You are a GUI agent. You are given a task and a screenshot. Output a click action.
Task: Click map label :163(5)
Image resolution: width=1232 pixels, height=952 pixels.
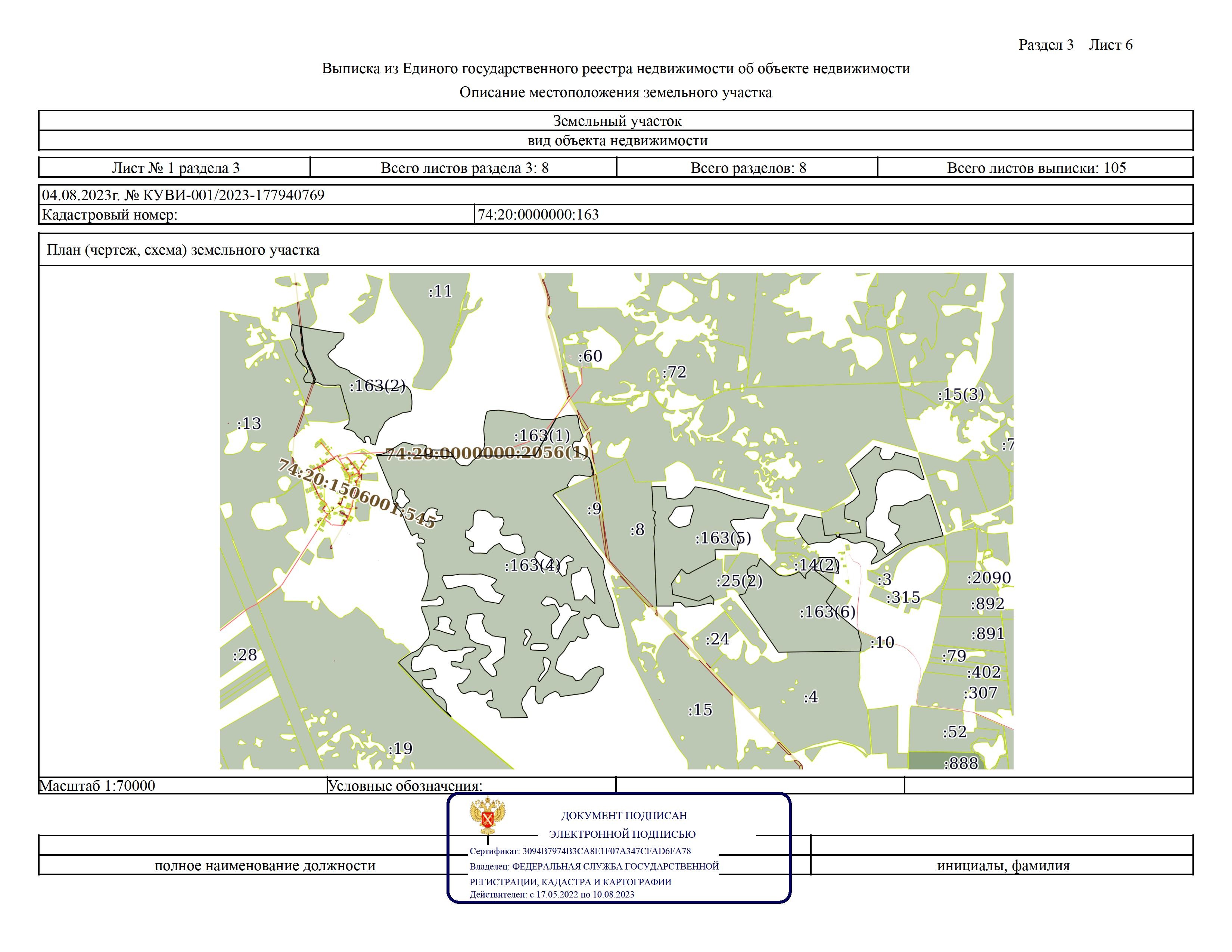click(723, 538)
